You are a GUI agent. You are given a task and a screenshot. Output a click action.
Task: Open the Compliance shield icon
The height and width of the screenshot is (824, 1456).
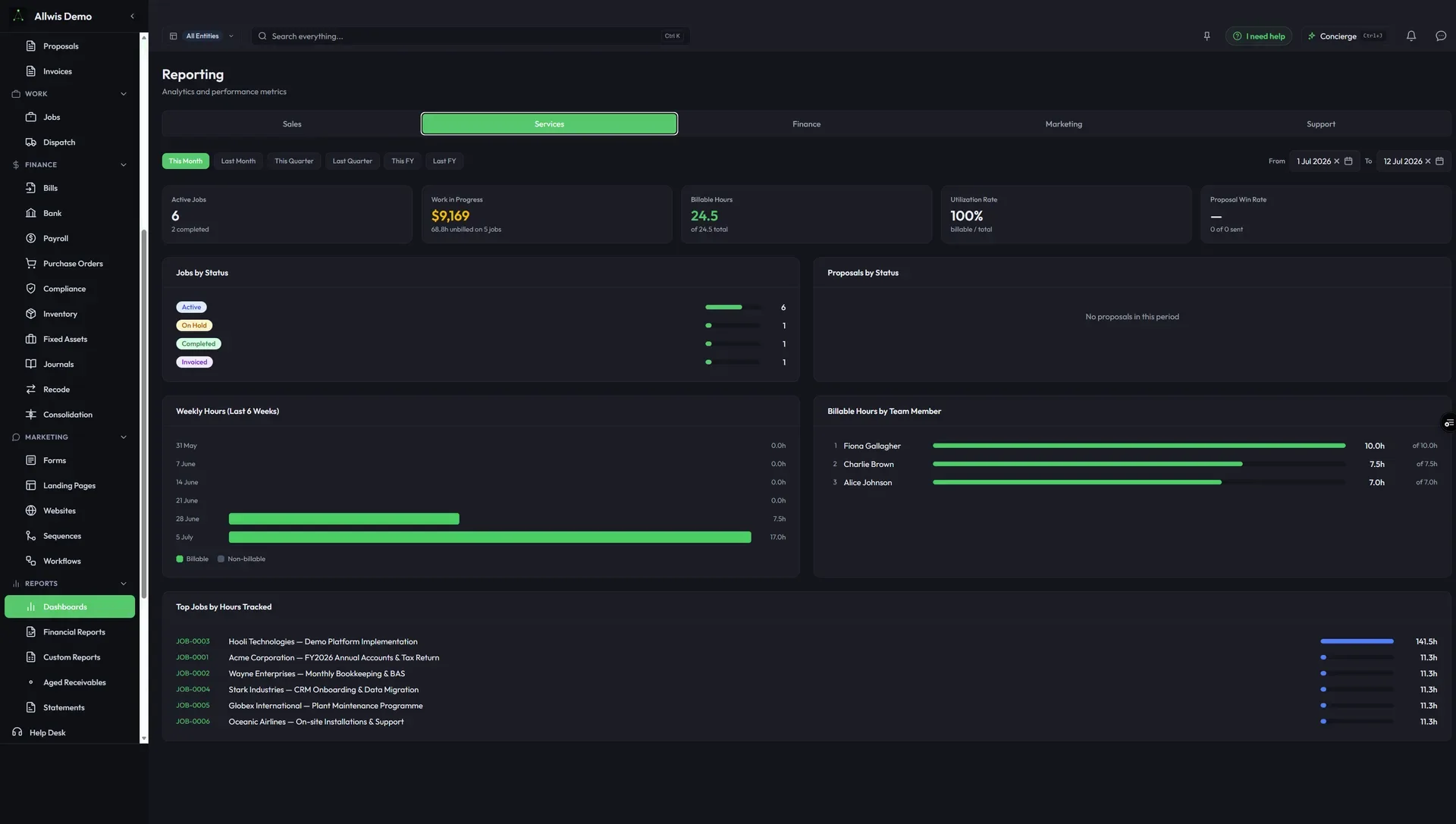(x=31, y=289)
